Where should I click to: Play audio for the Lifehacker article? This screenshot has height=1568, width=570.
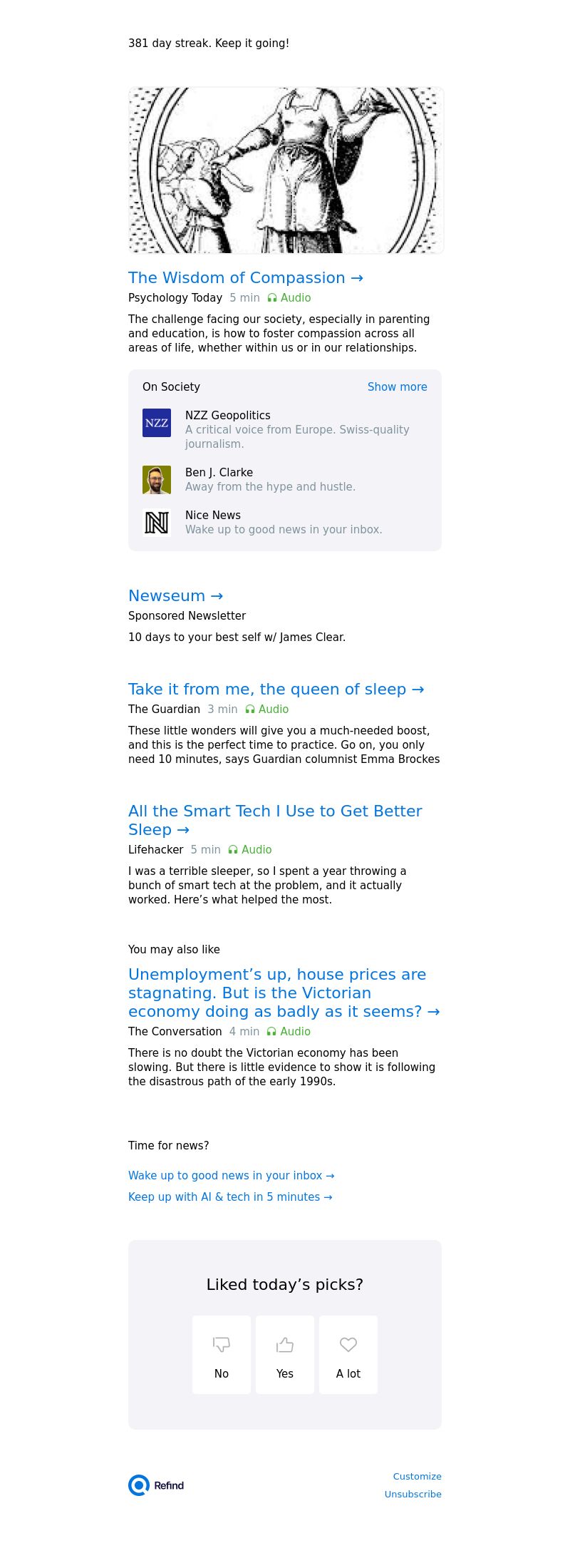(x=250, y=850)
